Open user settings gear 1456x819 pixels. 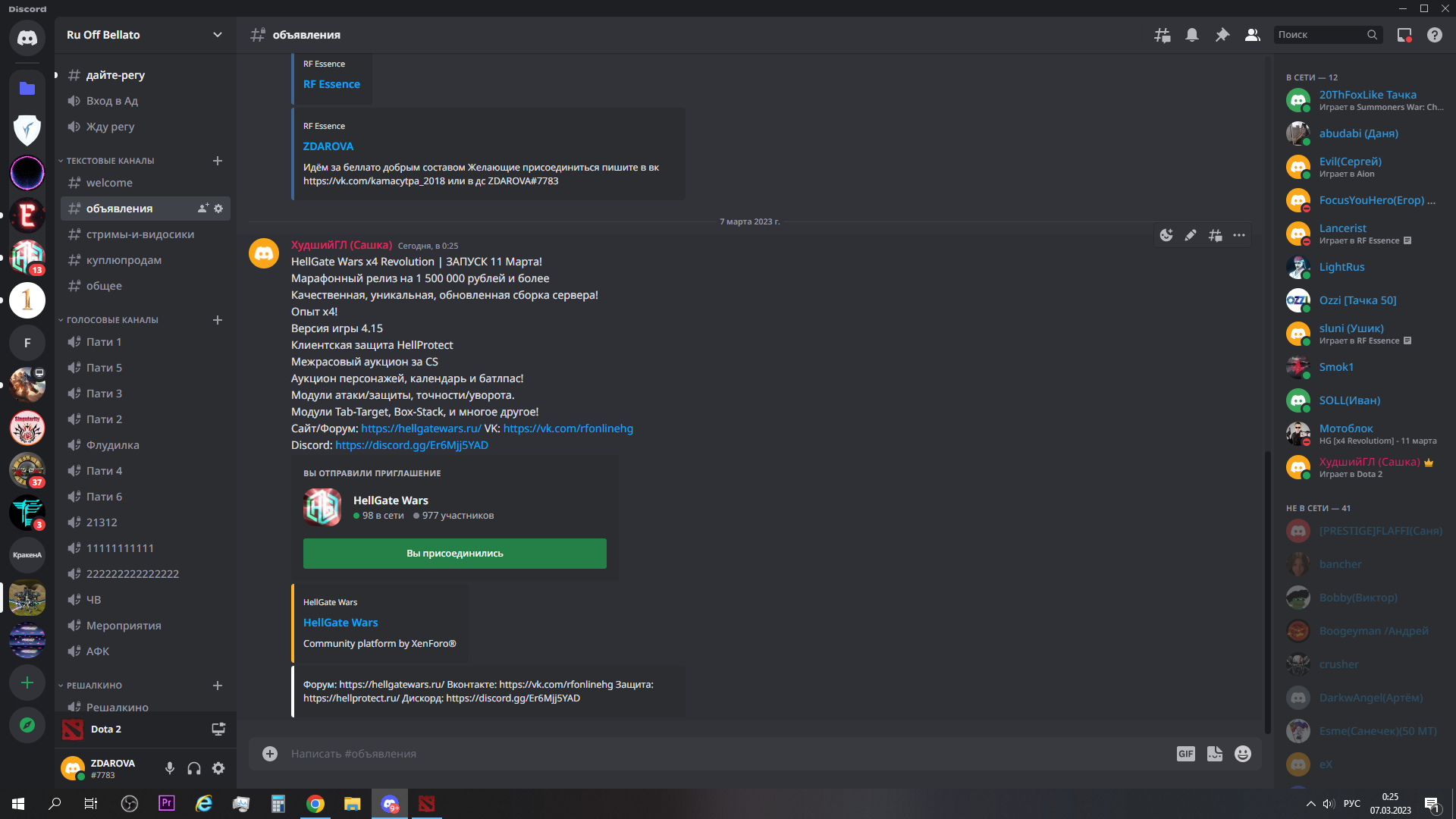(x=218, y=768)
